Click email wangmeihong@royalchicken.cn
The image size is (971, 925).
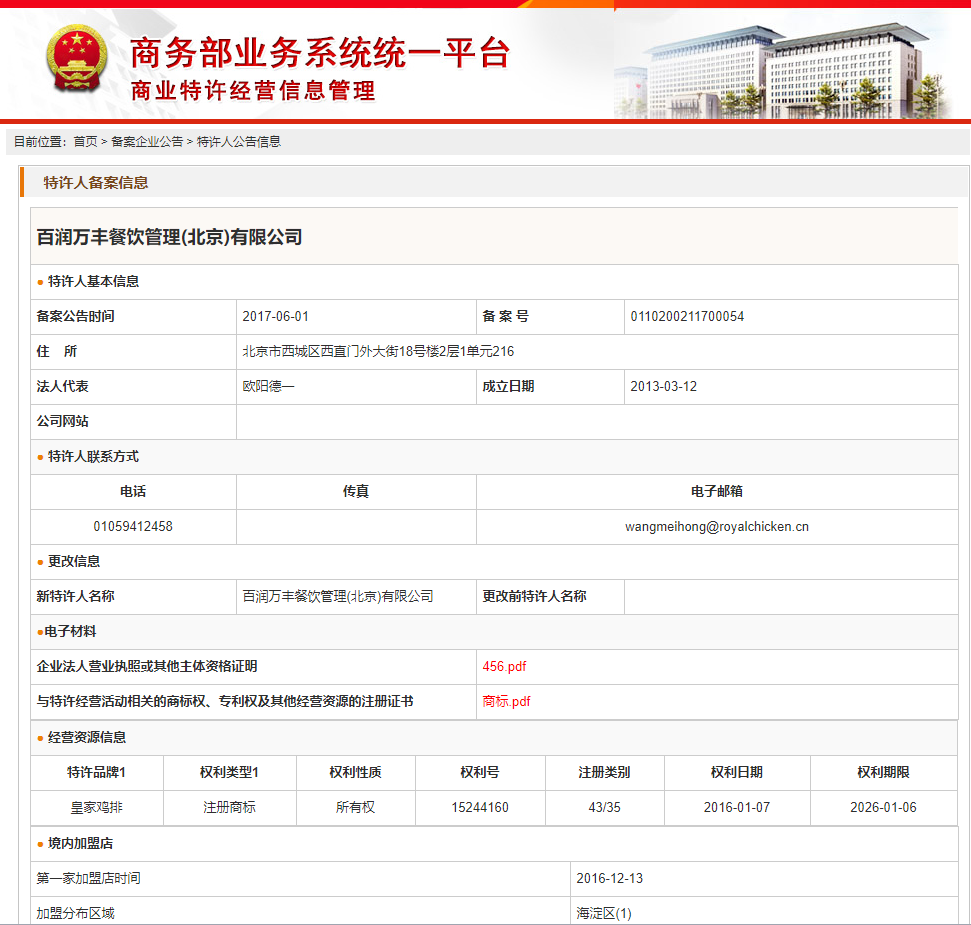717,526
